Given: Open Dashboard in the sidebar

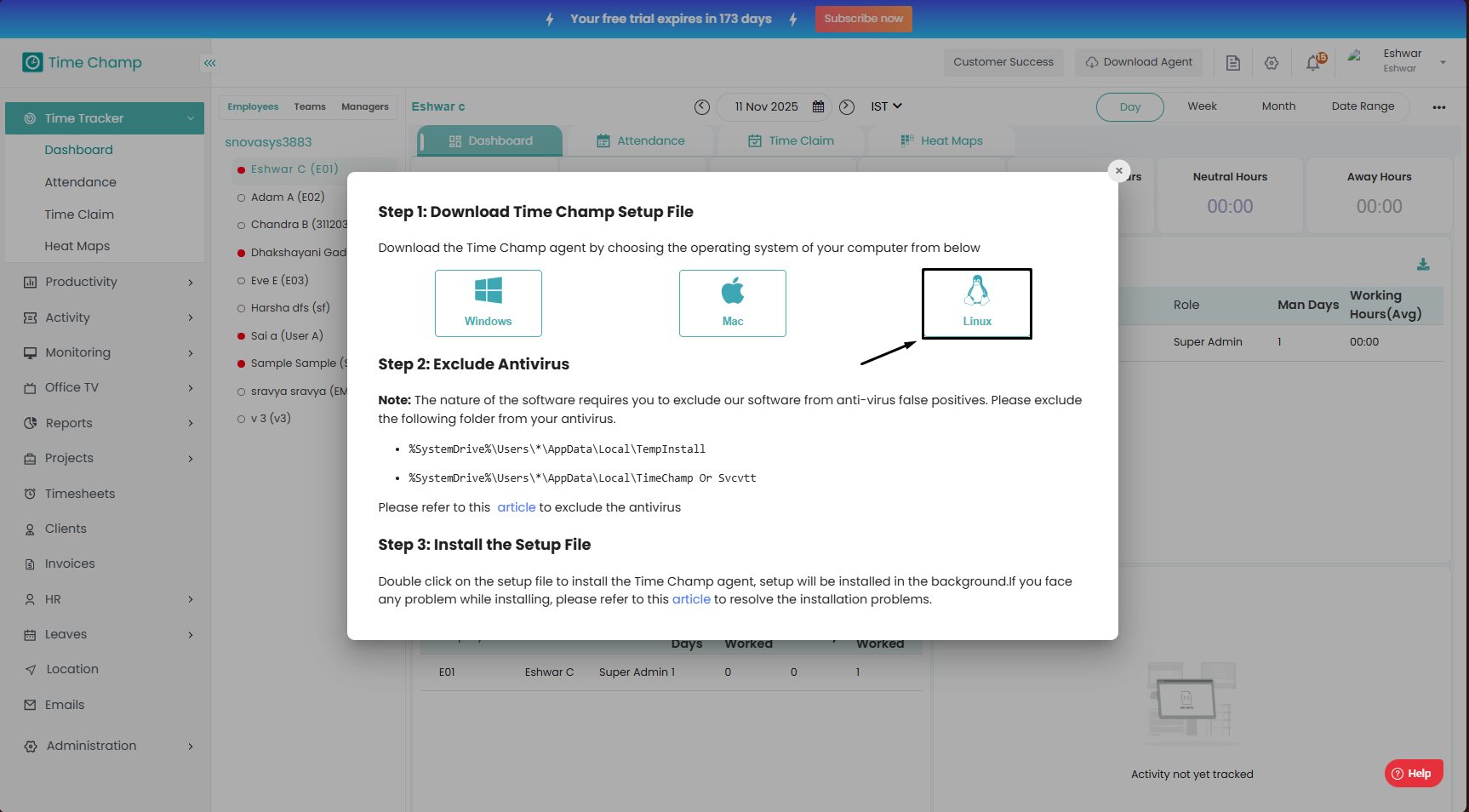Looking at the screenshot, I should coord(78,150).
